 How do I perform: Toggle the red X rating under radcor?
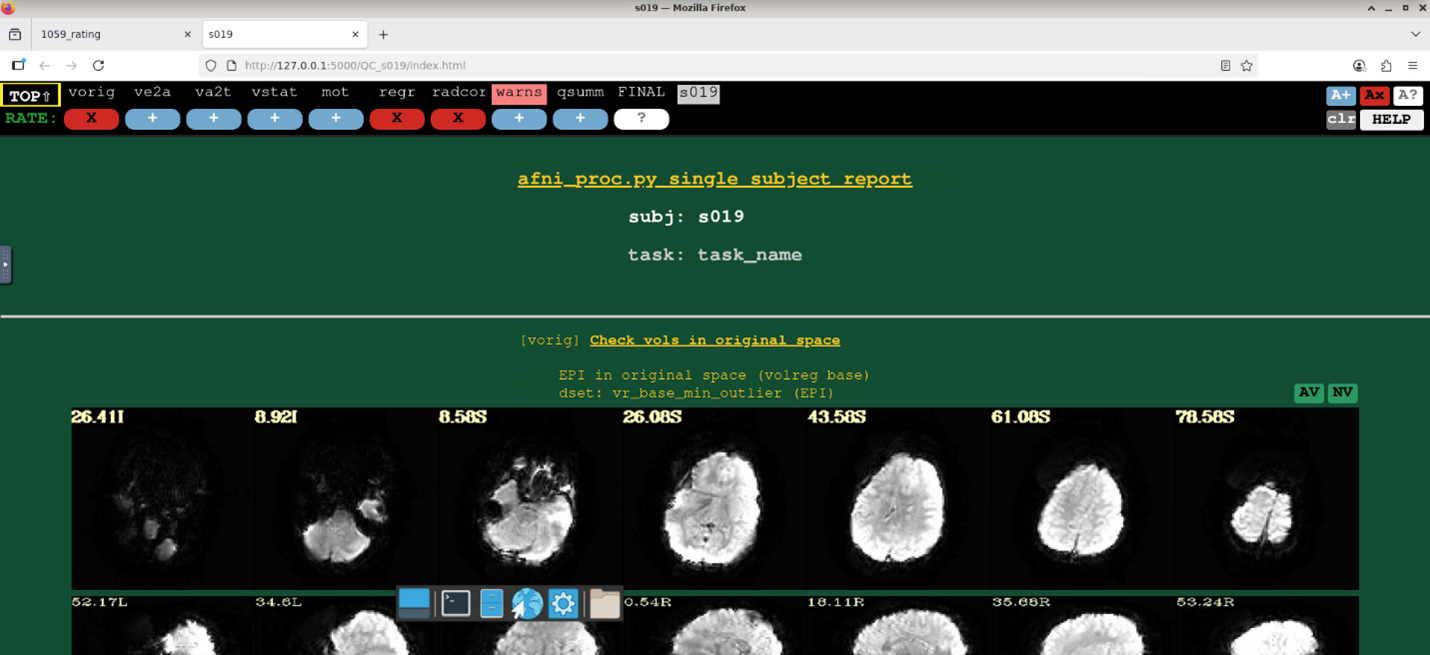pos(458,119)
